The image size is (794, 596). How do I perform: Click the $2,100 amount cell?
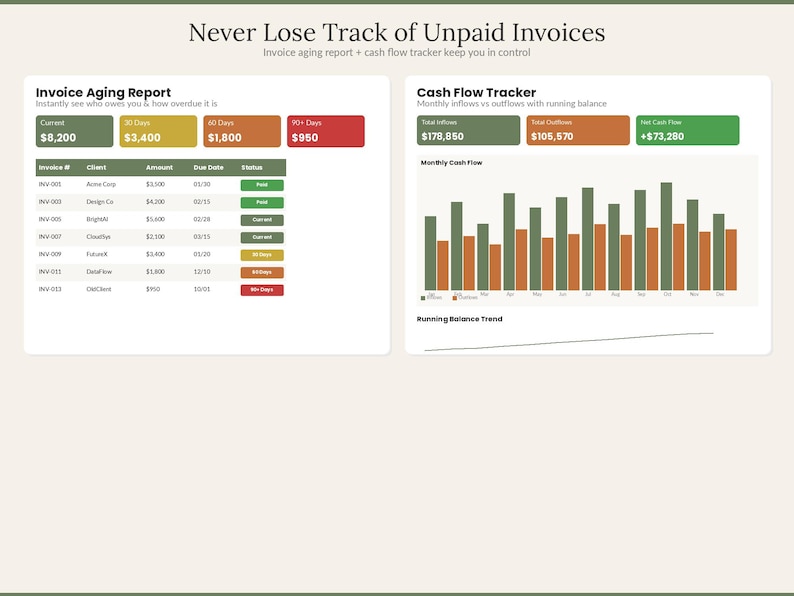point(155,236)
